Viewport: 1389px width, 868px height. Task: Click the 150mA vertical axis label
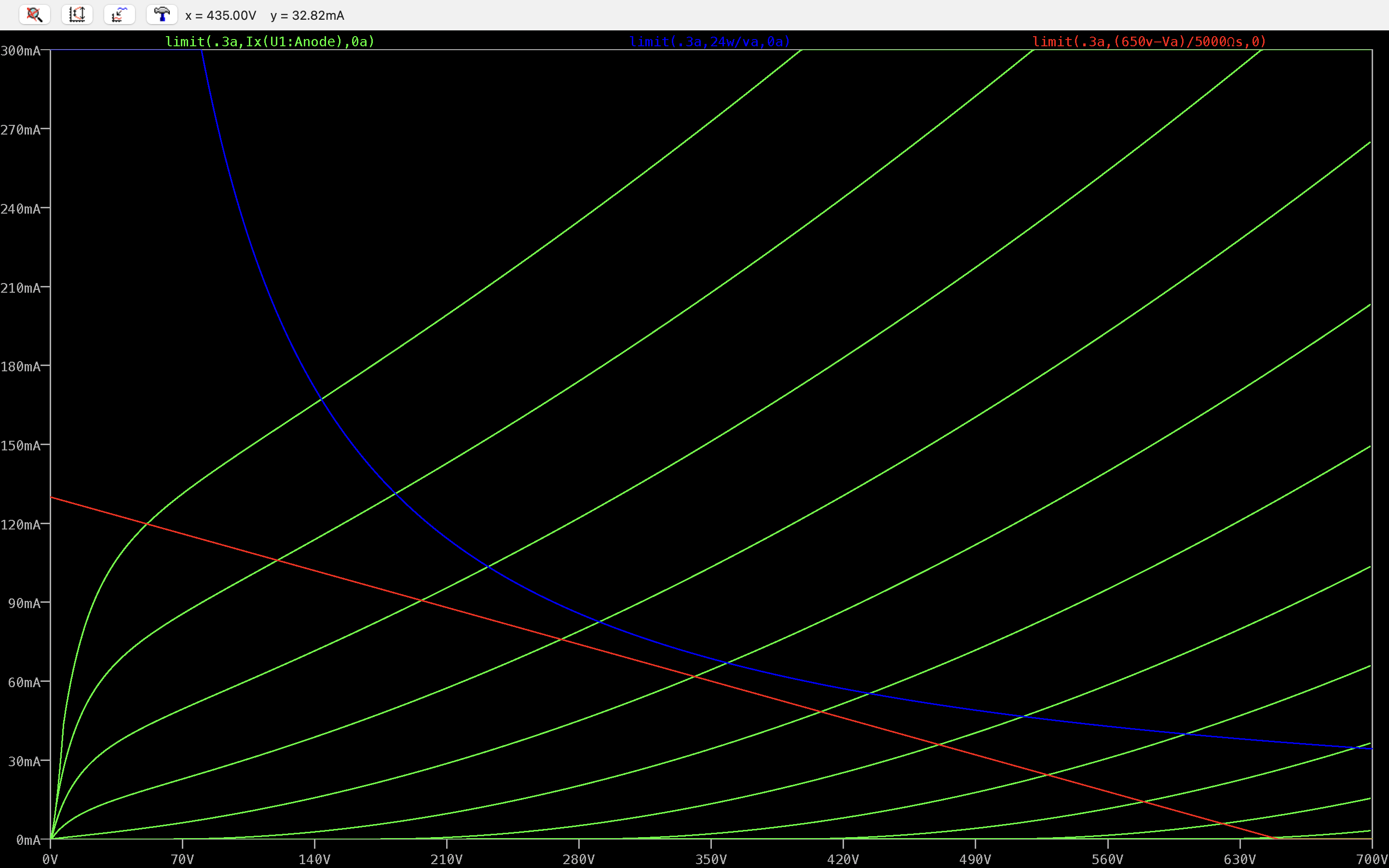pyautogui.click(x=21, y=446)
